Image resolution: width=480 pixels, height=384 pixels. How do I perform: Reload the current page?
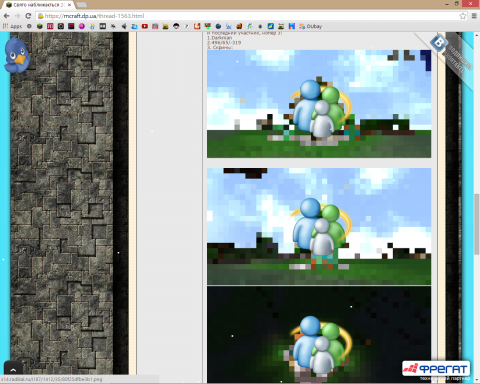(28, 16)
